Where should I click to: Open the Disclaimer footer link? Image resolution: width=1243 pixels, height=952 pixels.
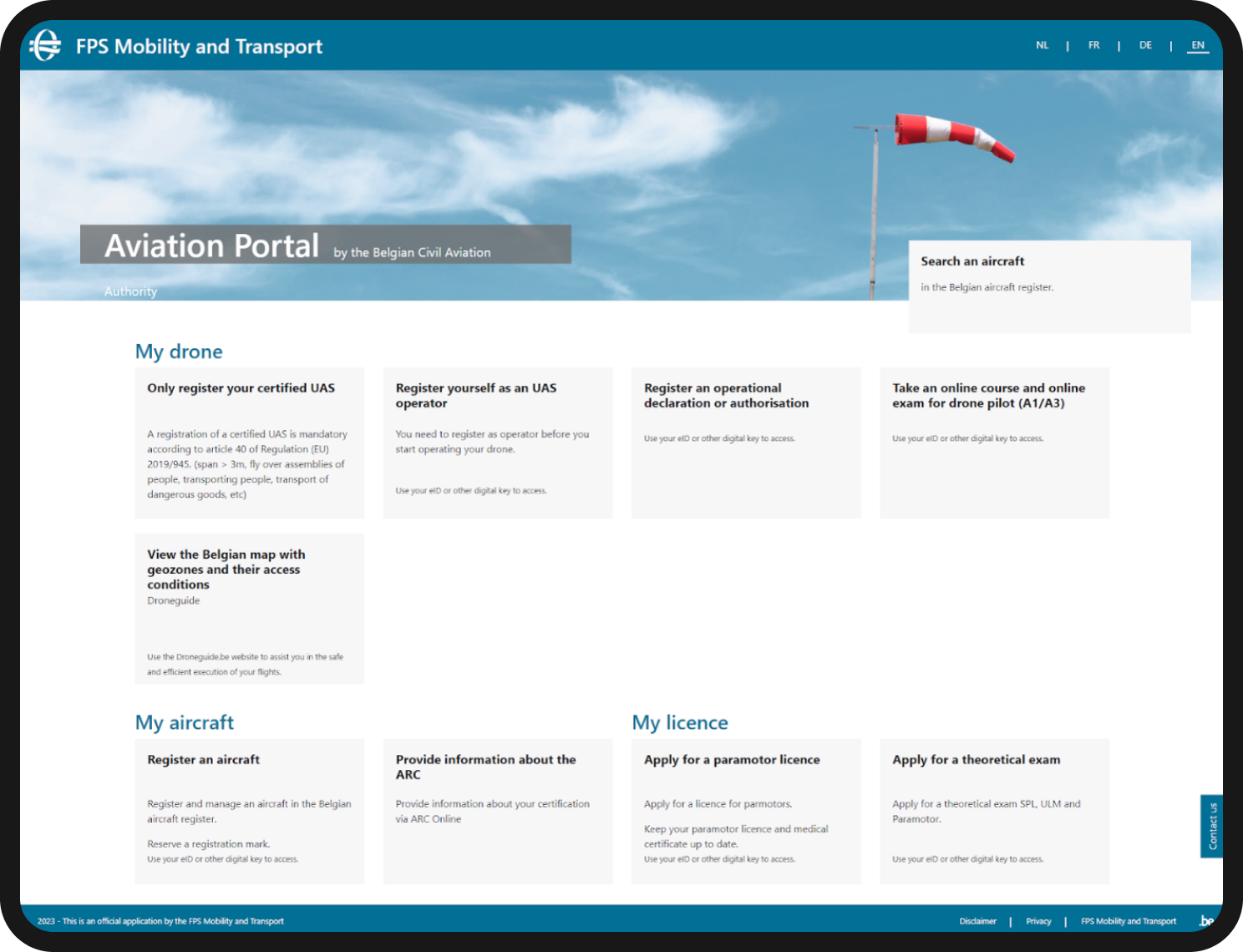[977, 921]
